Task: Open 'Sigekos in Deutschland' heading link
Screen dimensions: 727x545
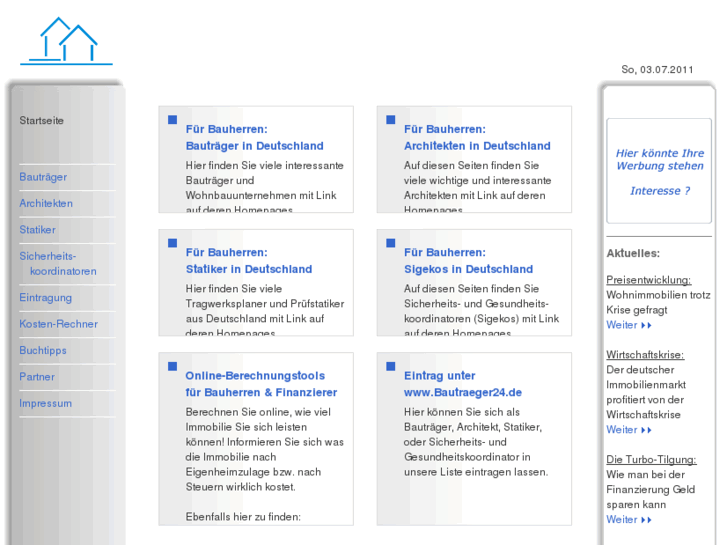Action: click(x=468, y=269)
